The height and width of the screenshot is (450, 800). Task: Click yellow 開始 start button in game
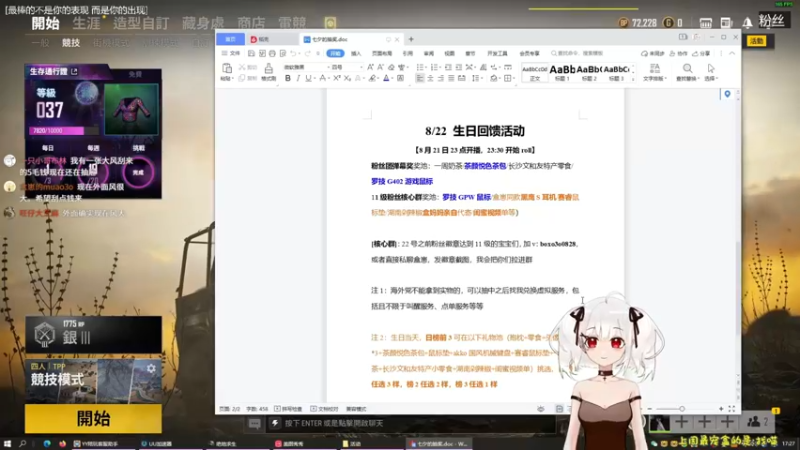click(x=93, y=418)
